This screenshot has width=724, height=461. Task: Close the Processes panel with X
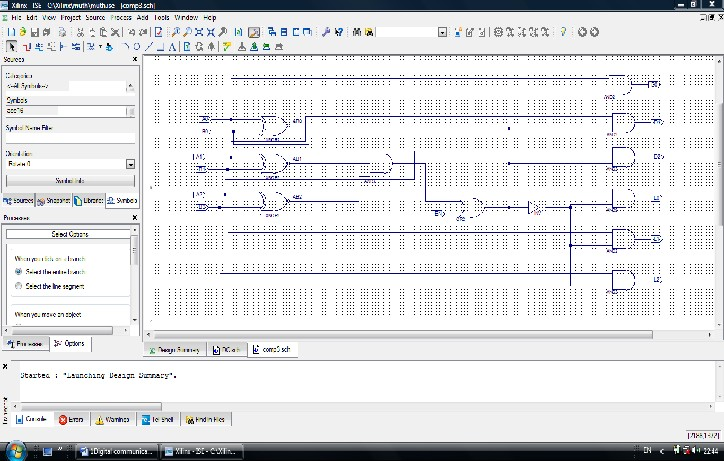pos(135,217)
